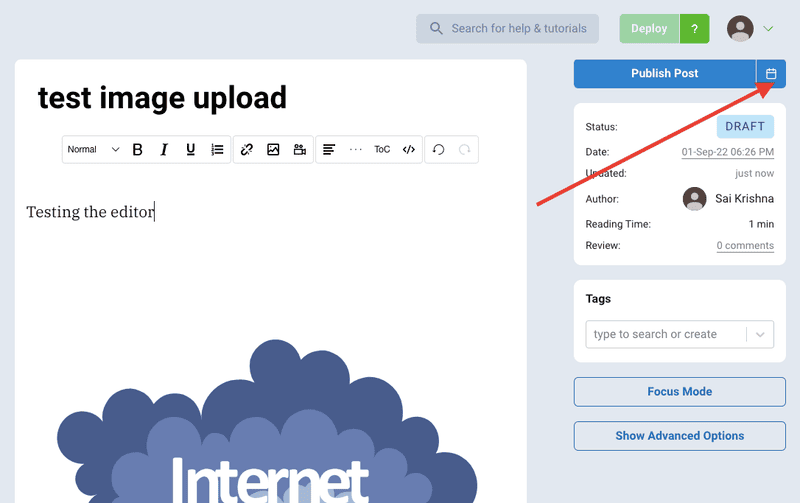Click the insert link icon
Viewport: 800px width, 503px height.
coord(247,150)
